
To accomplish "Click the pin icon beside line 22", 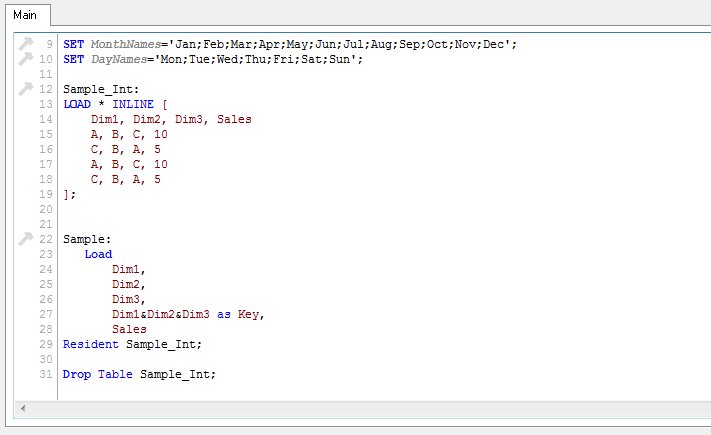I will tap(26, 239).
